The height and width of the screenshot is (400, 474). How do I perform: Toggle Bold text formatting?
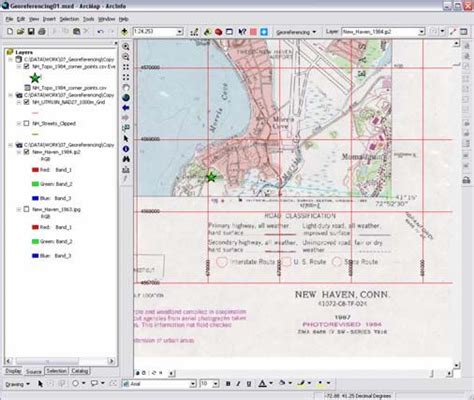(x=228, y=384)
